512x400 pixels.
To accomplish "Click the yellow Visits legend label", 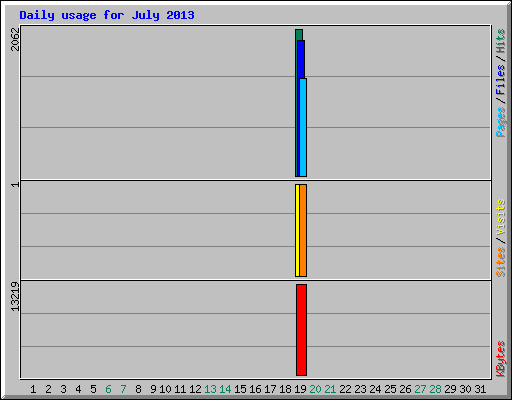I will pyautogui.click(x=500, y=218).
